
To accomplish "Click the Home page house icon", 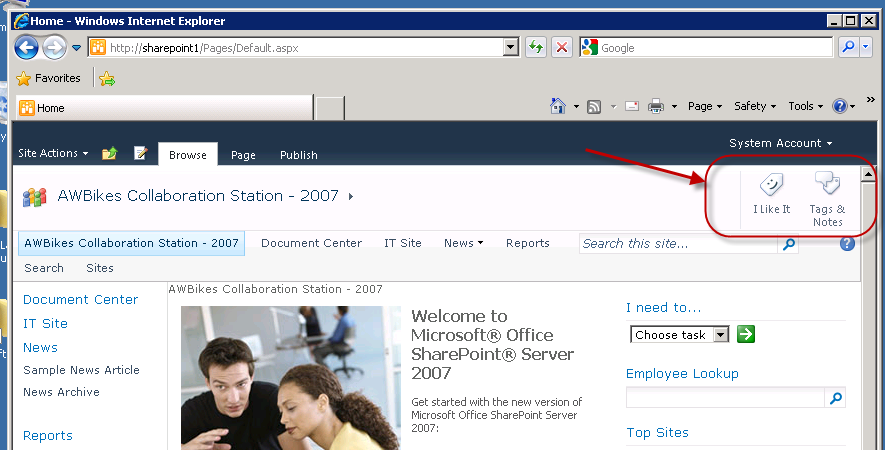I will (558, 106).
